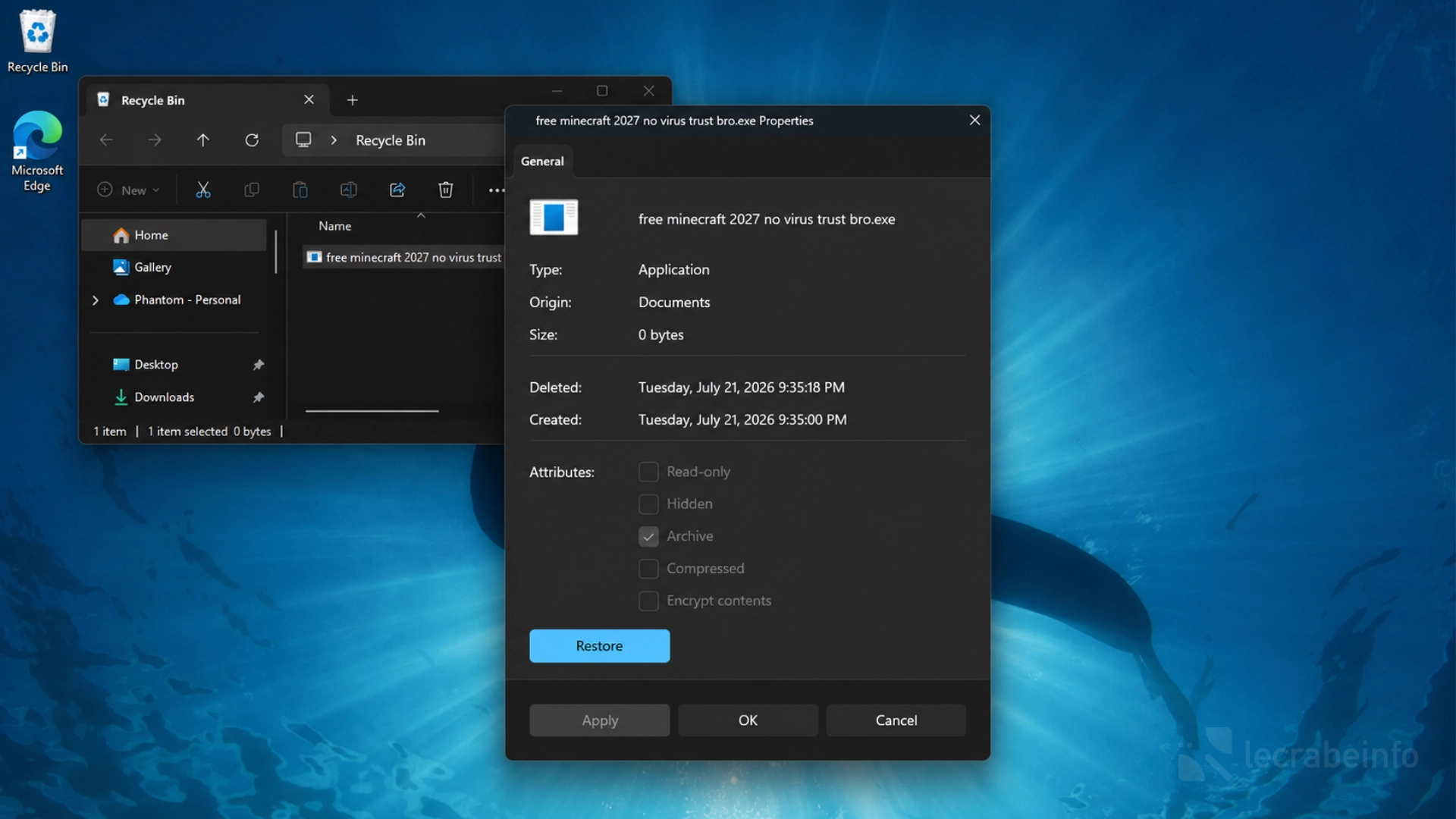1456x819 pixels.
Task: Close the Recycle Bin tab
Action: [x=309, y=99]
